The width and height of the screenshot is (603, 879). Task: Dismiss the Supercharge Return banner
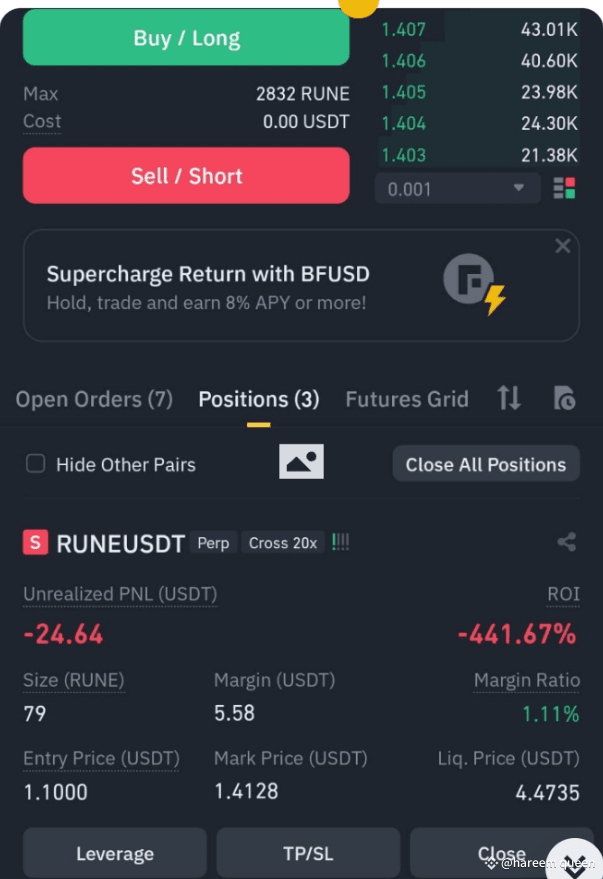pyautogui.click(x=562, y=245)
